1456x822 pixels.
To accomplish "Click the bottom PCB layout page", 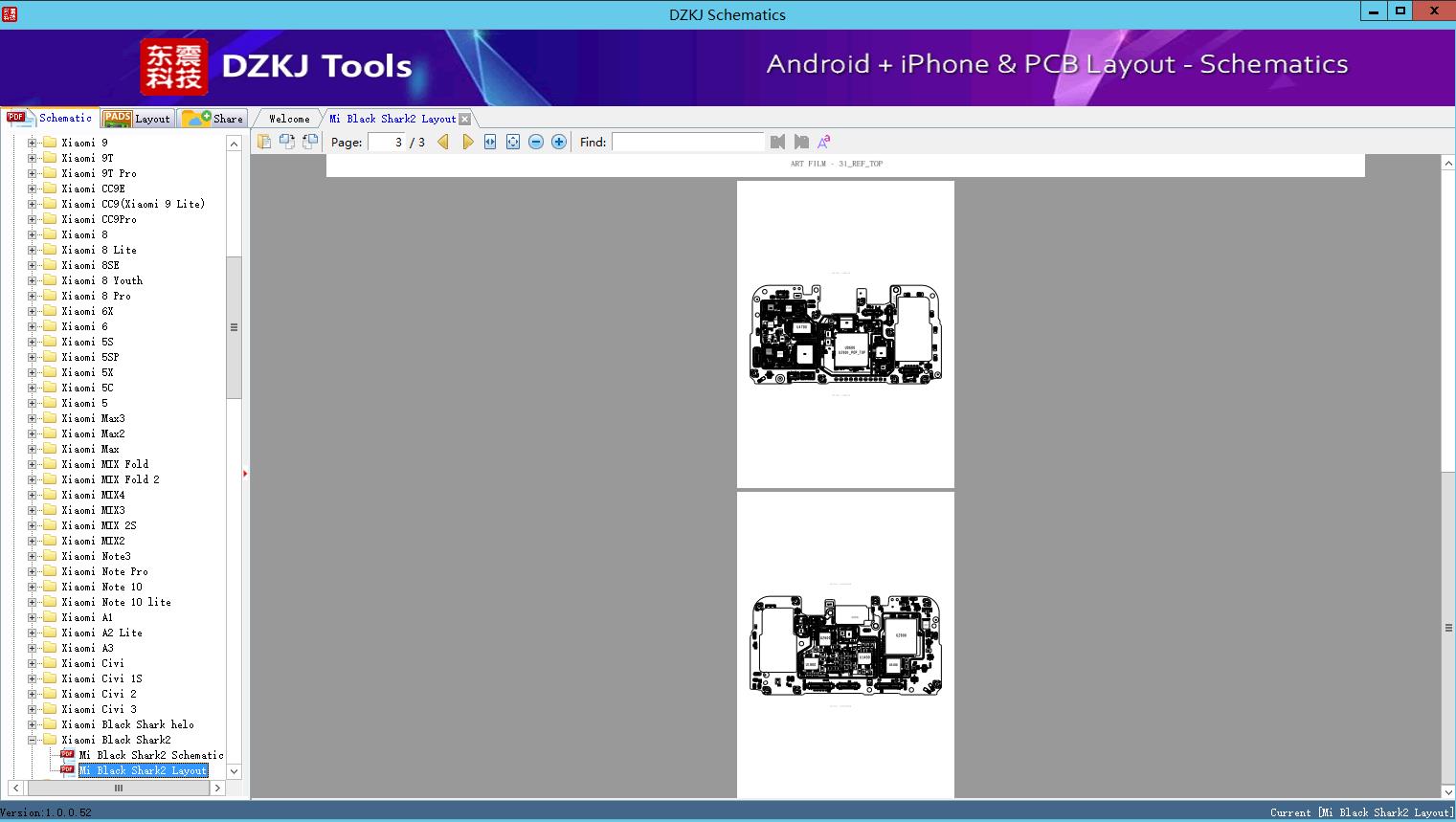I will (845, 645).
